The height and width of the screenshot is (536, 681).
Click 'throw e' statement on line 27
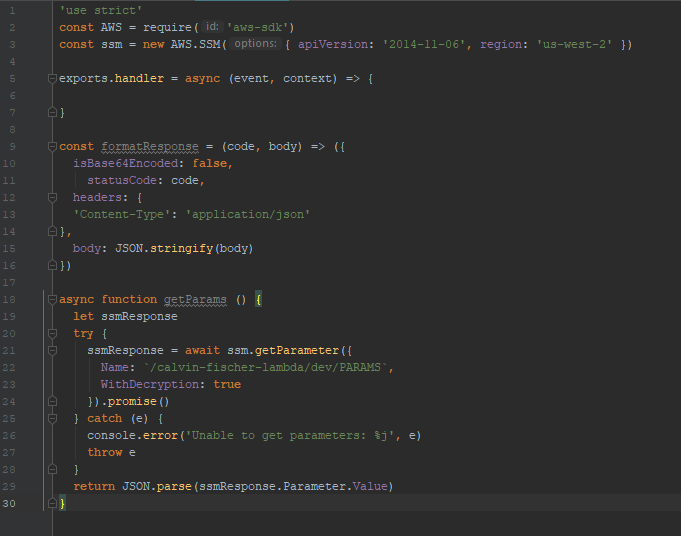pos(111,453)
